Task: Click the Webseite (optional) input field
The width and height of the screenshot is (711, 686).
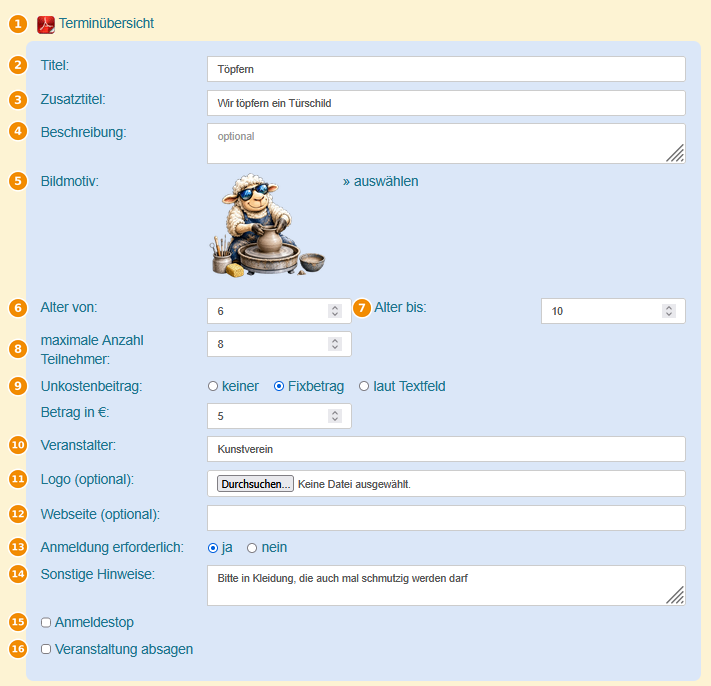Action: click(446, 518)
